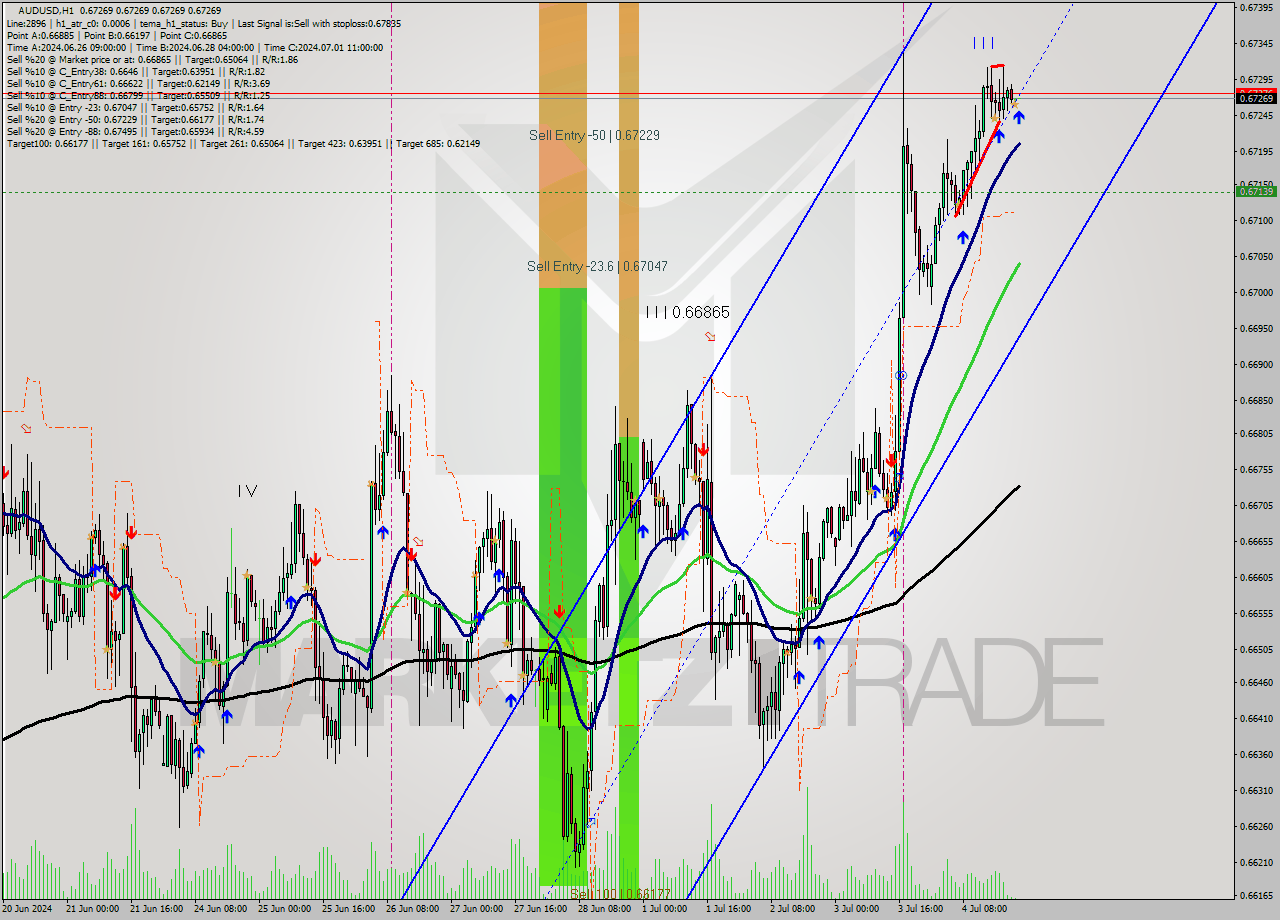This screenshot has width=1280, height=920.
Task: Click the green 0.67139 price tag
Action: (1256, 191)
